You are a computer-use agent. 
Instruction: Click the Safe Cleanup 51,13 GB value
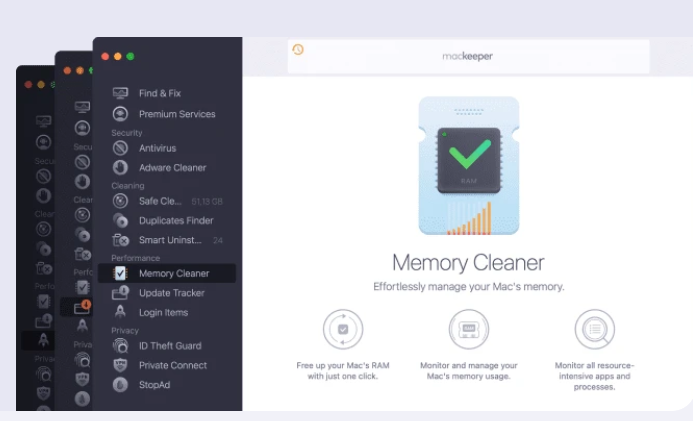click(x=207, y=201)
